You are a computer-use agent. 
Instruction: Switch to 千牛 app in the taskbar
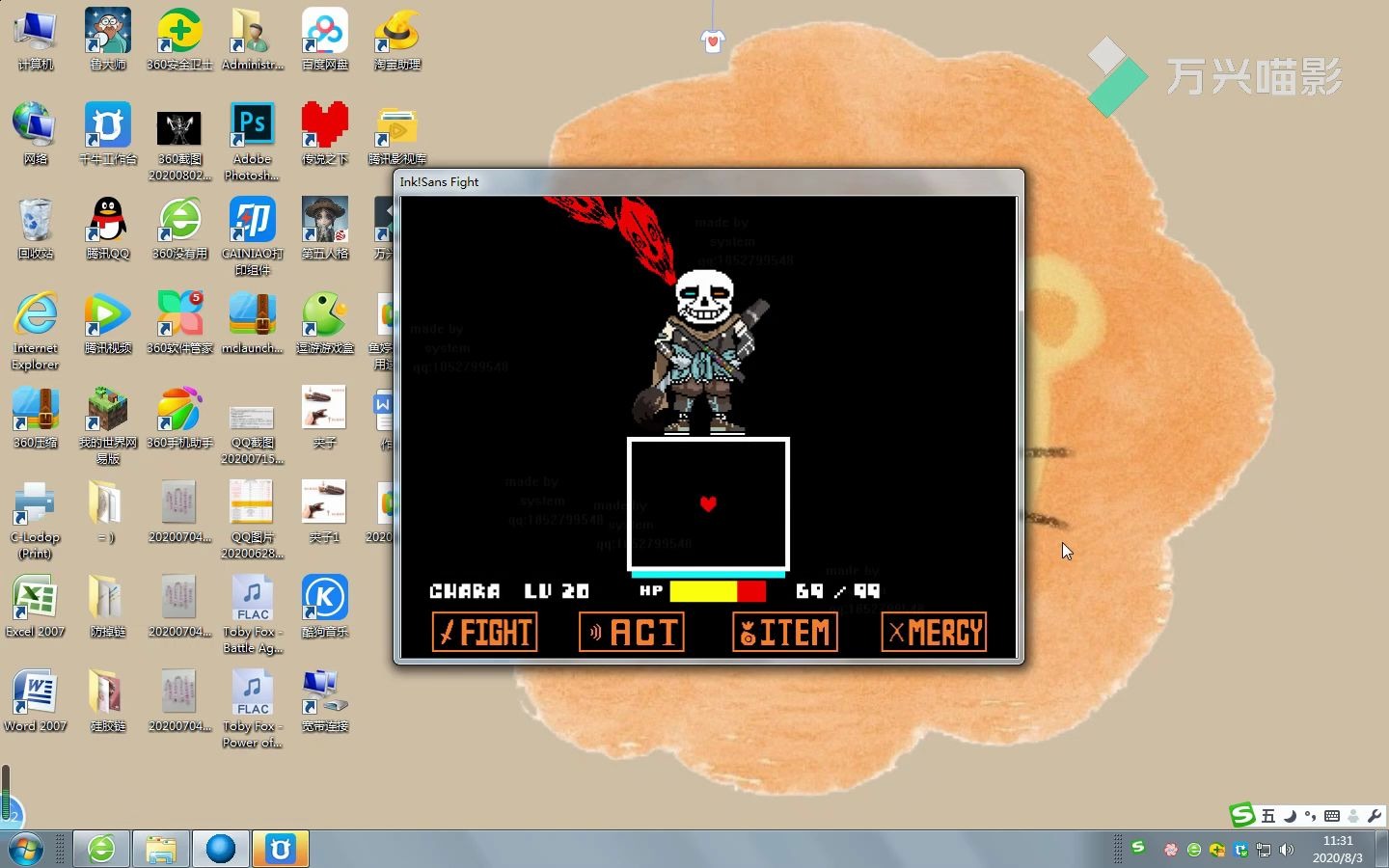281,849
